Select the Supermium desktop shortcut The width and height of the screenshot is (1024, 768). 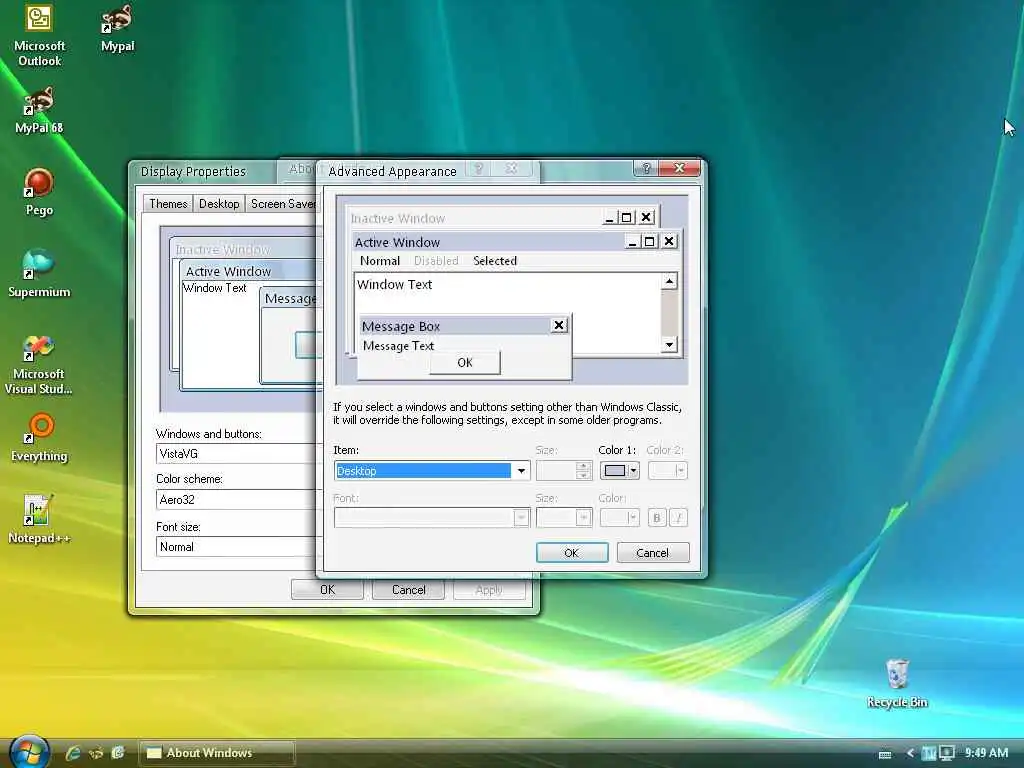[x=39, y=274]
